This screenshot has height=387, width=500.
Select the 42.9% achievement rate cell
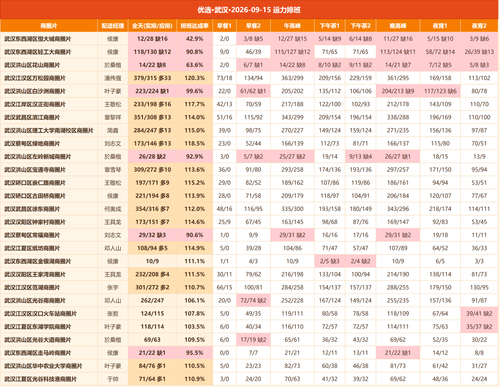[195, 39]
